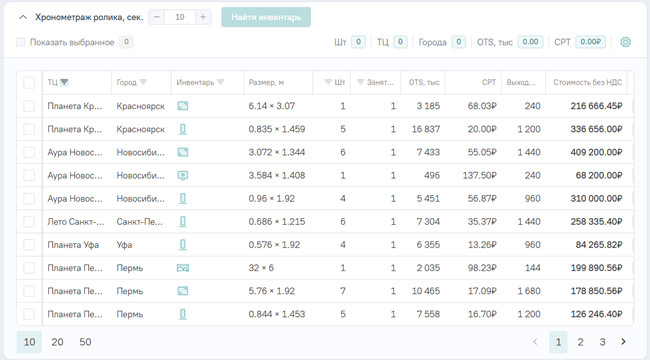The width and height of the screenshot is (650, 360).
Task: Open the table settings gear icon
Action: point(625,42)
